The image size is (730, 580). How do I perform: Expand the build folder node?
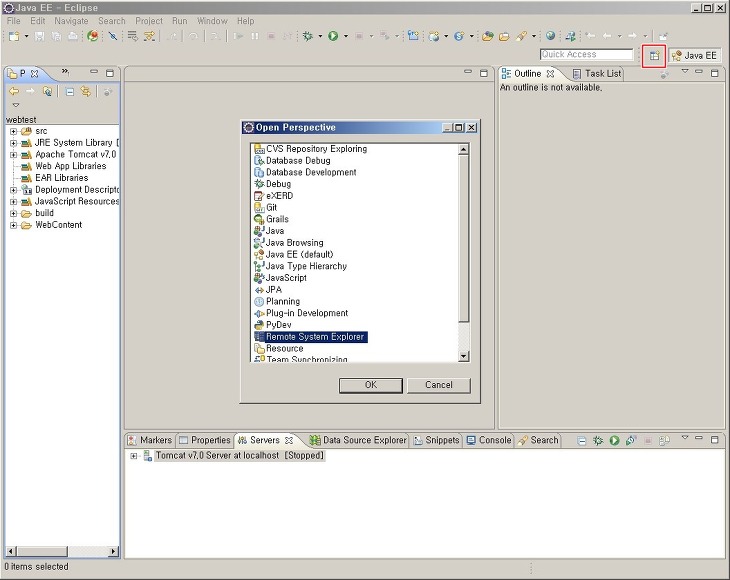pyautogui.click(x=14, y=213)
